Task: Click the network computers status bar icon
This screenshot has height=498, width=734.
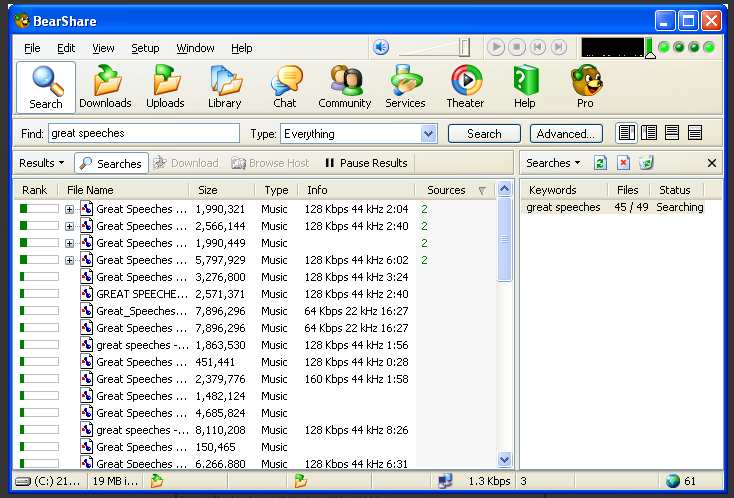Action: point(445,481)
